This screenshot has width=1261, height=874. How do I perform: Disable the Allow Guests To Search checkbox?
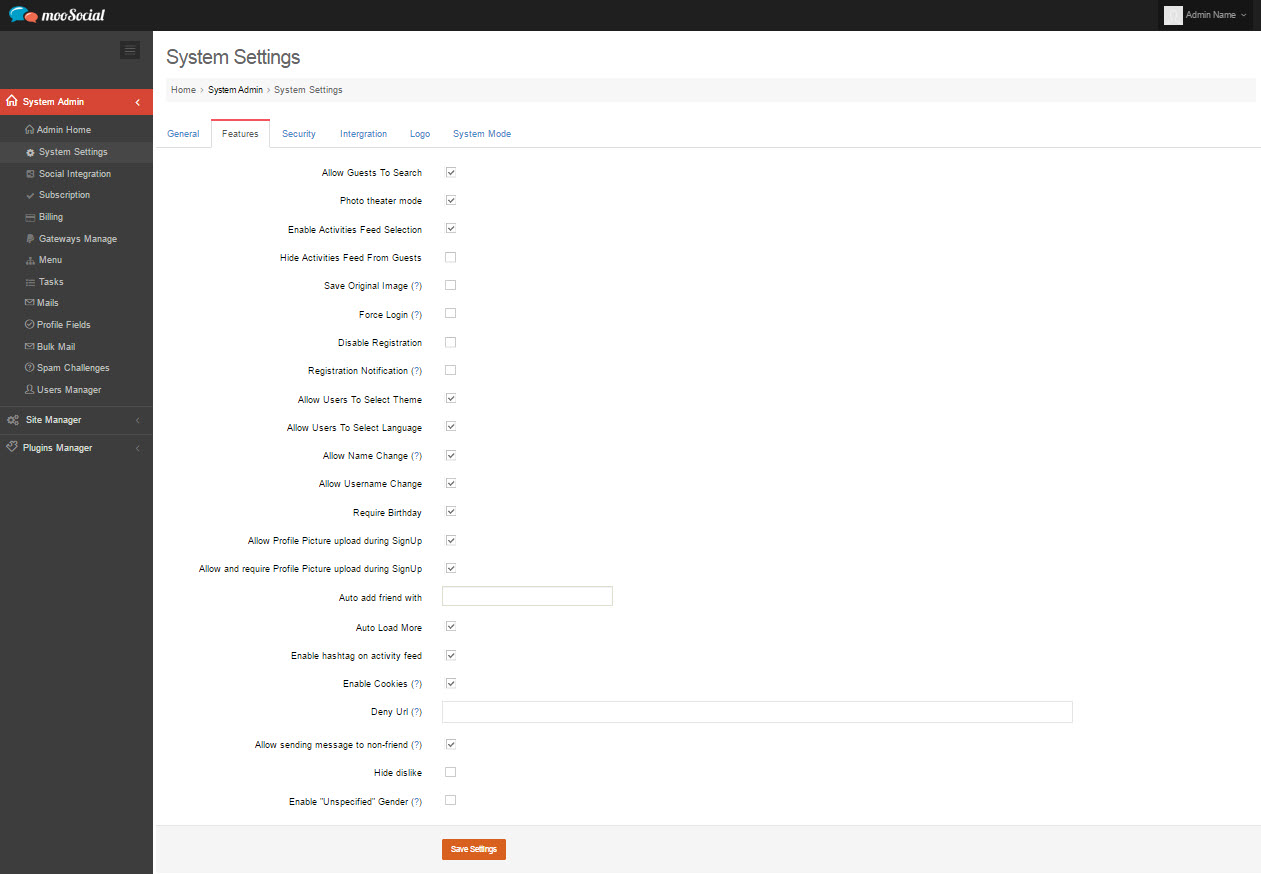(450, 171)
